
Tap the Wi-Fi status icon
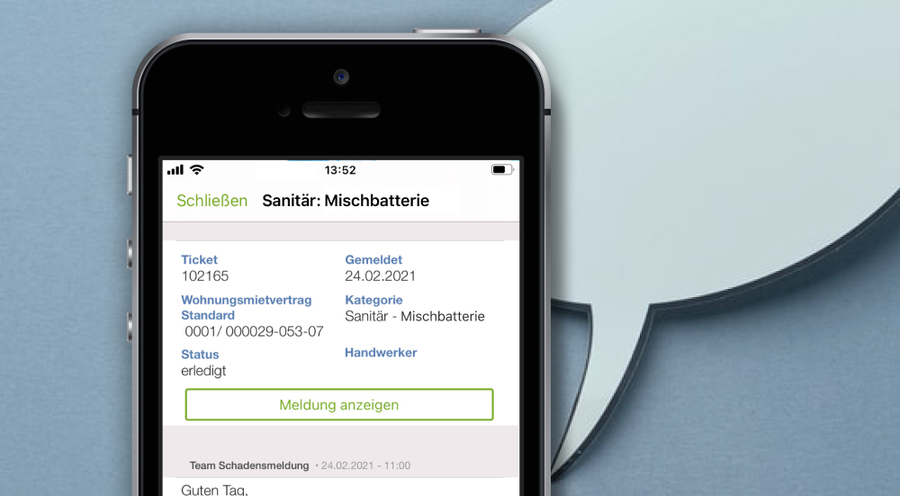pos(197,169)
